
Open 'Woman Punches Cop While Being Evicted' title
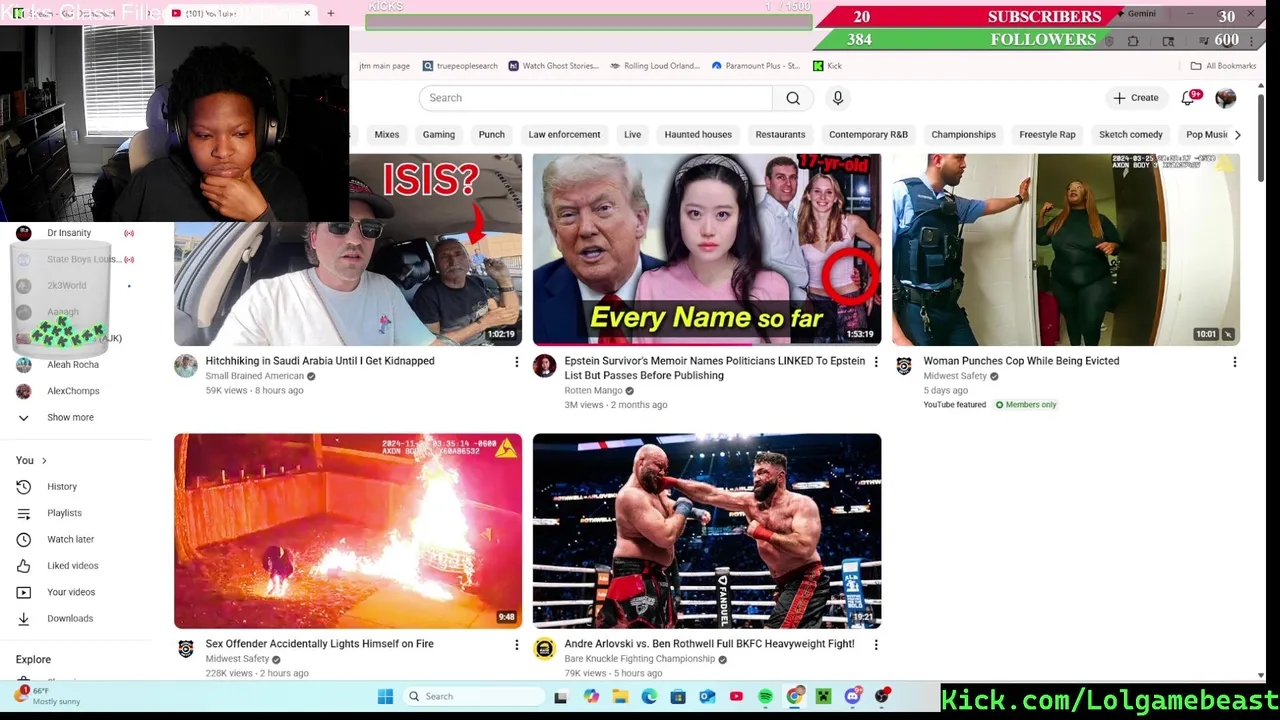1021,361
